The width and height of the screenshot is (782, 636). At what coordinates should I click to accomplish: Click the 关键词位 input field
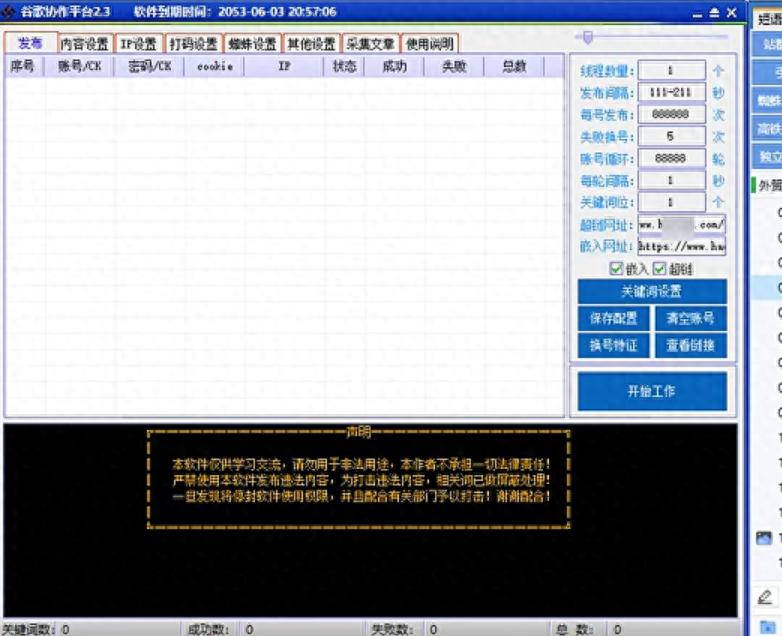coord(671,202)
